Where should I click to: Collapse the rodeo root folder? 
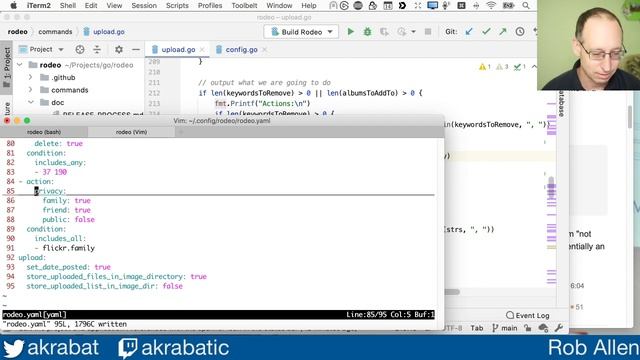pyautogui.click(x=20, y=65)
